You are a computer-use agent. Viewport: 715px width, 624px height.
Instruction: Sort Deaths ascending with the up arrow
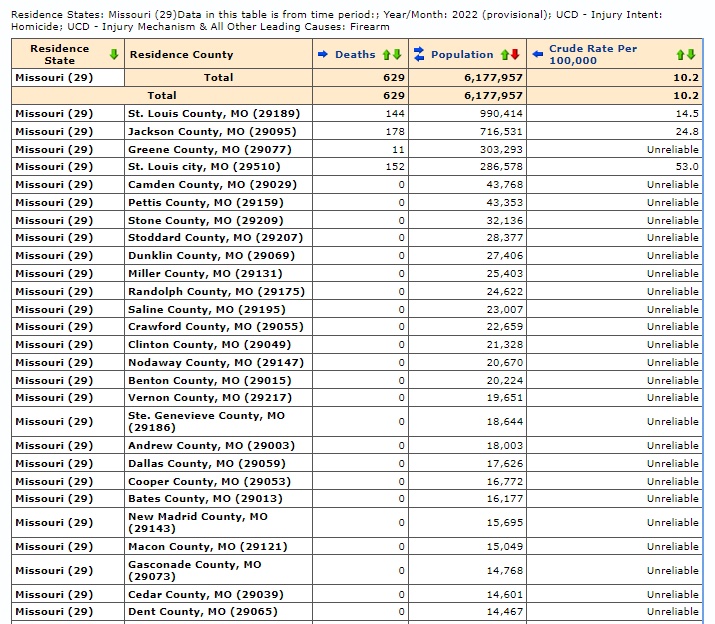click(x=386, y=54)
